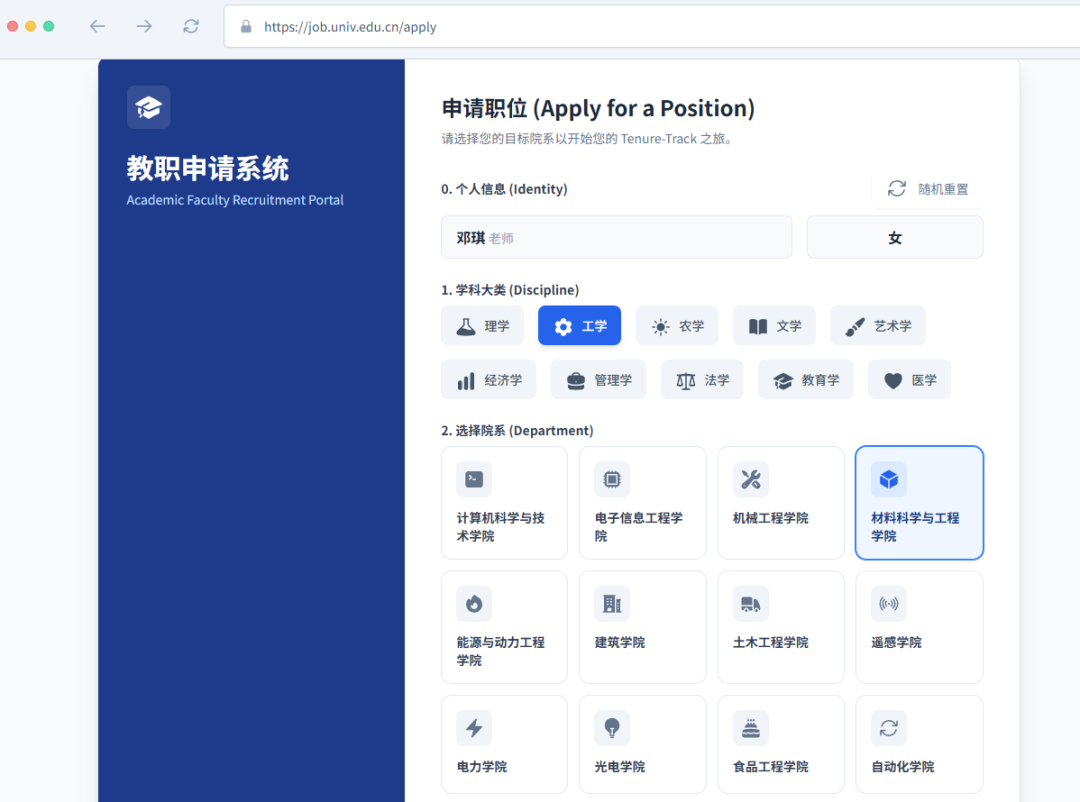
Task: Select the 自动化学院 card name
Action: [902, 767]
